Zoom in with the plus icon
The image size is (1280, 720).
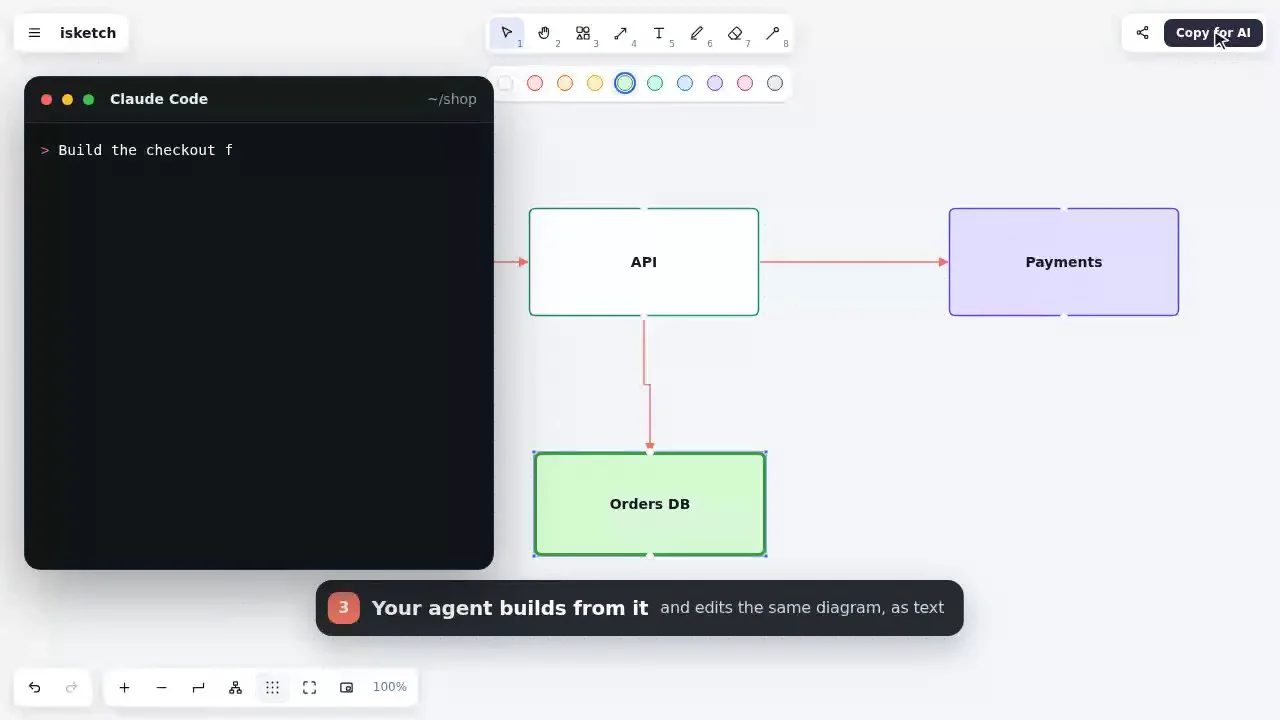(124, 687)
